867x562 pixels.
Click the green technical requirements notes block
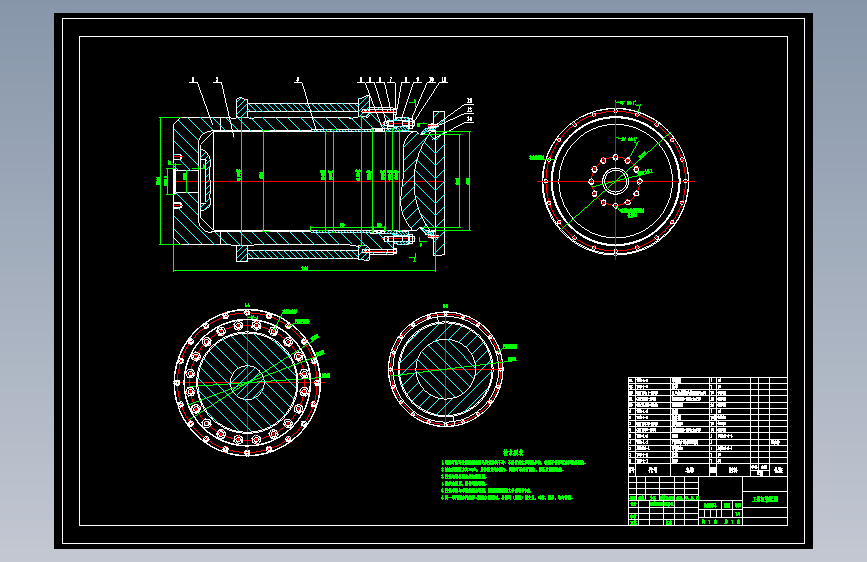(513, 476)
